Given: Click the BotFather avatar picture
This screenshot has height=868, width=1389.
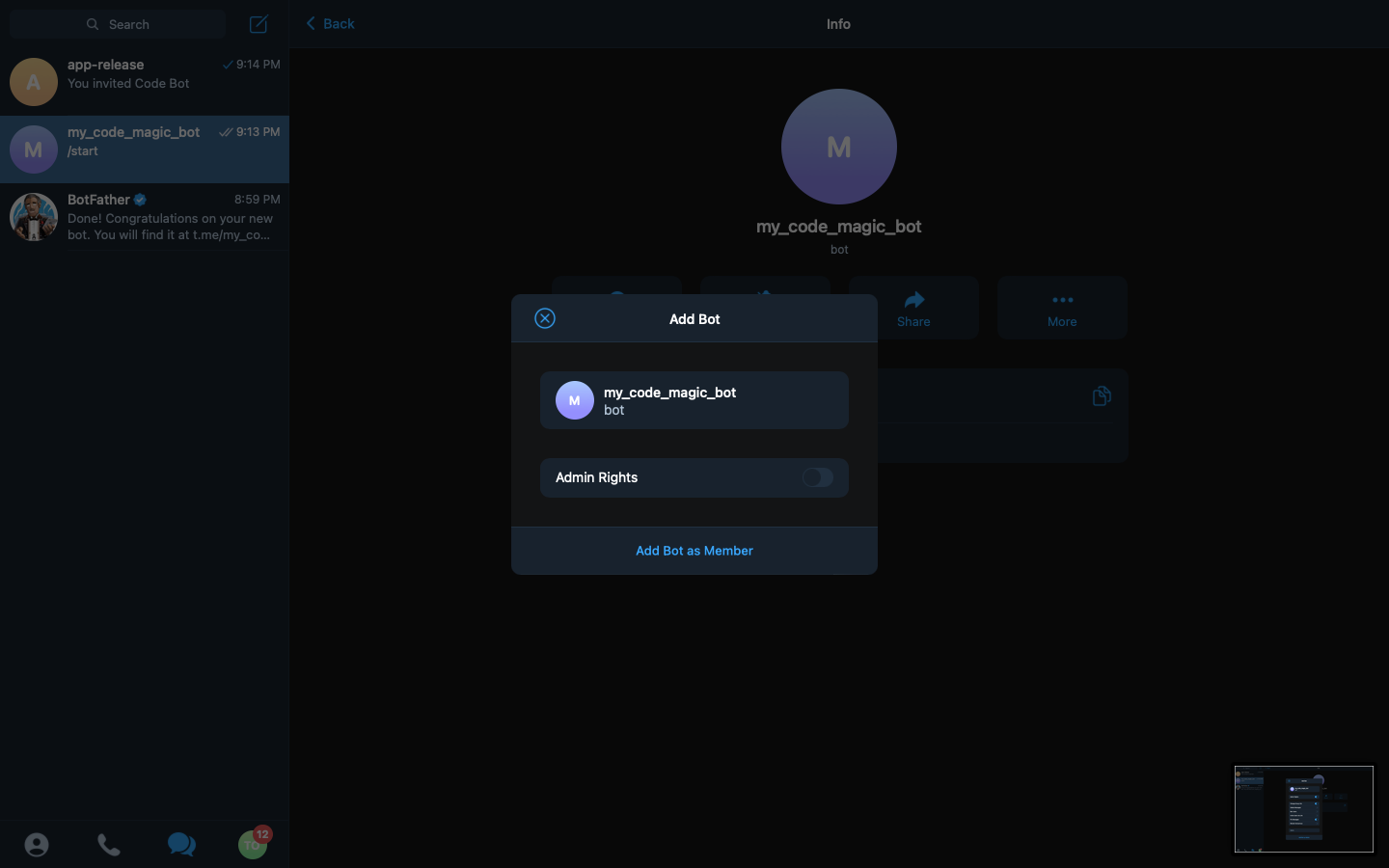Looking at the screenshot, I should pyautogui.click(x=34, y=217).
